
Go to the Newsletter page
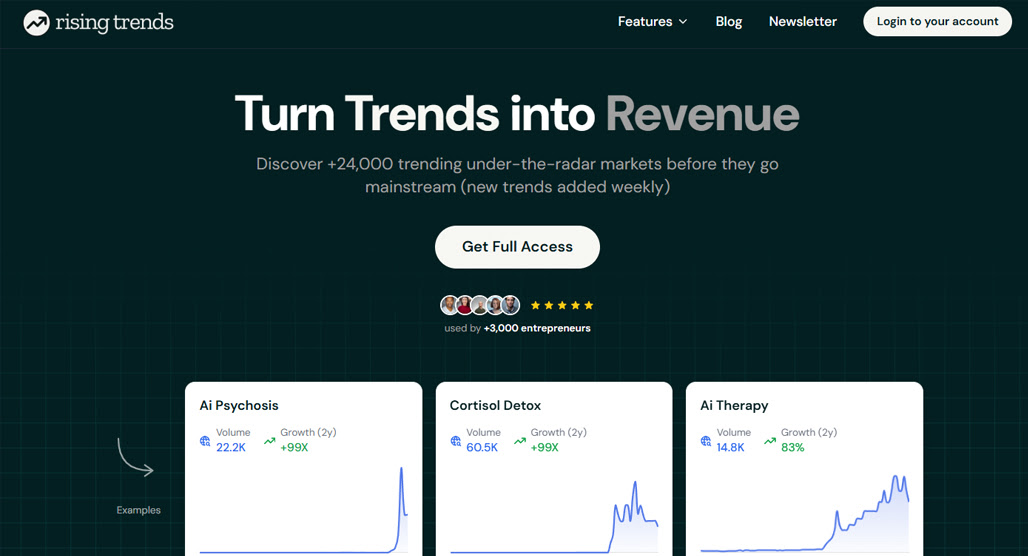click(x=802, y=22)
